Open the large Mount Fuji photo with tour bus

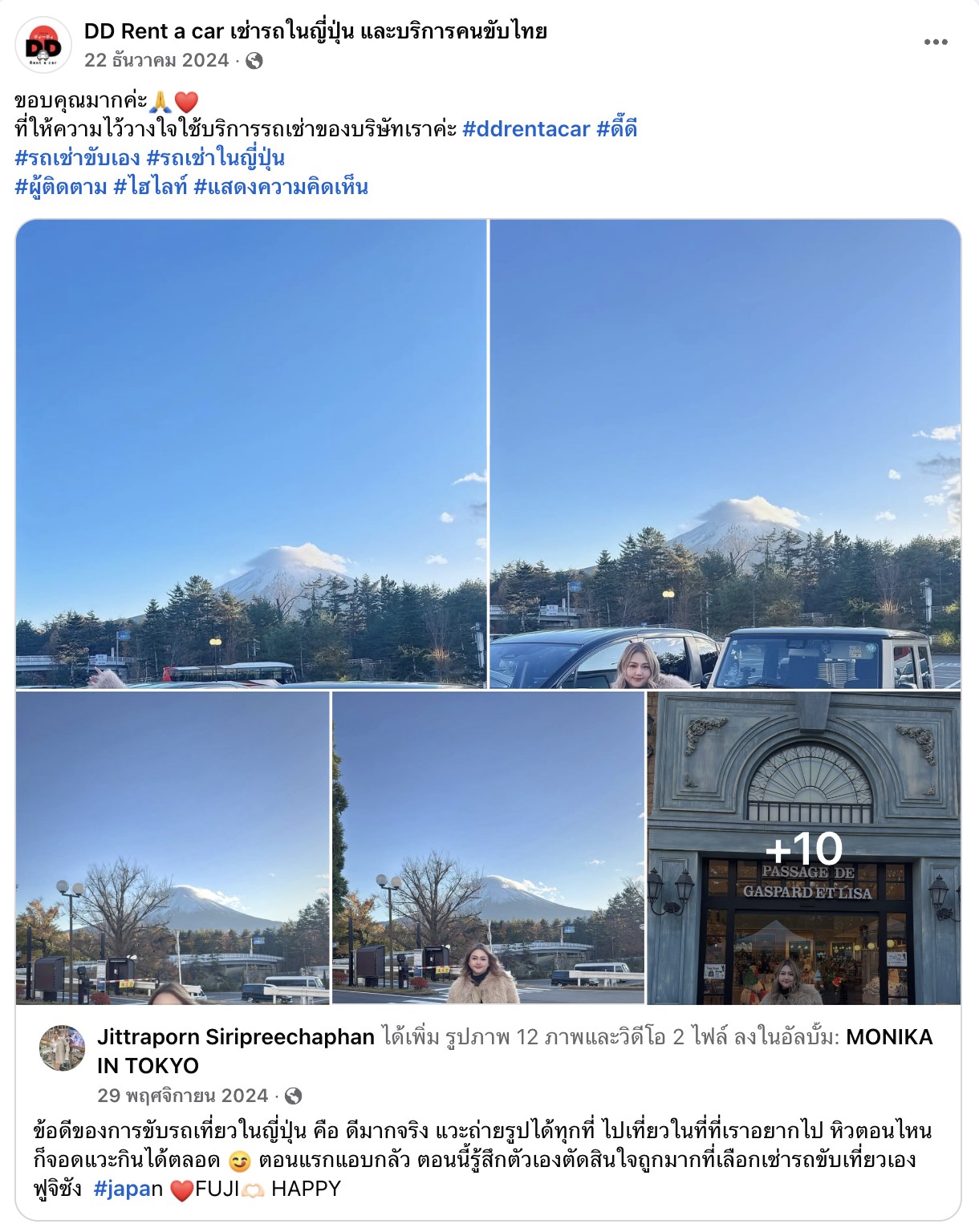[251, 453]
